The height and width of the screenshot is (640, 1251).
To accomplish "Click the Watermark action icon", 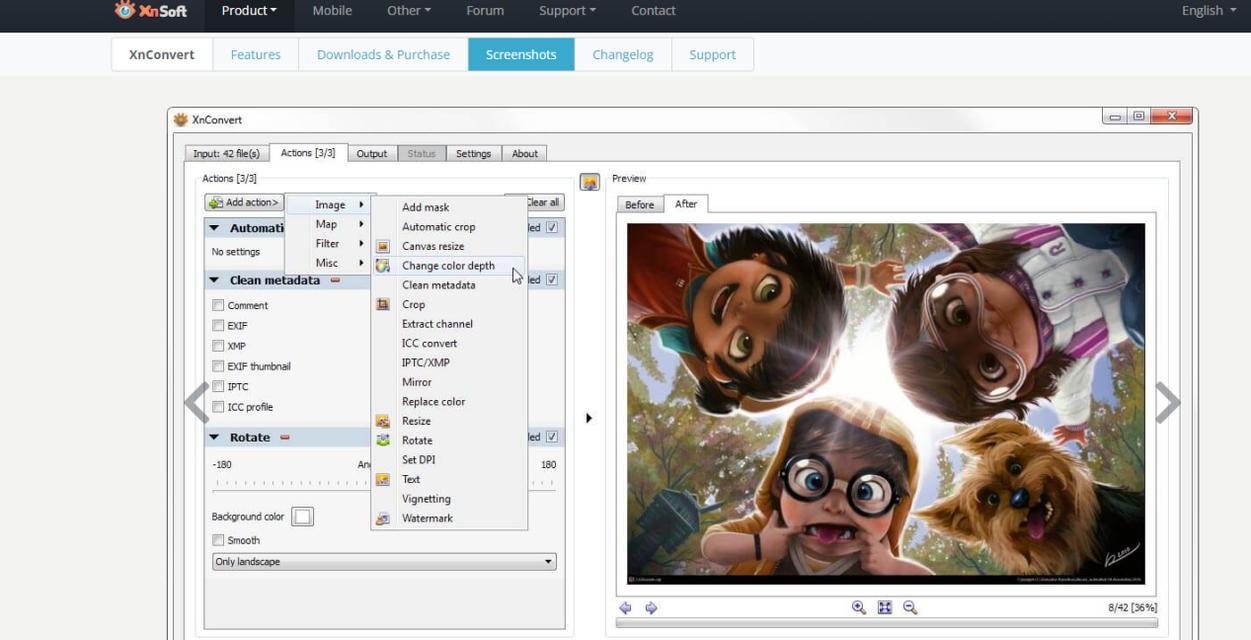I will coord(382,518).
